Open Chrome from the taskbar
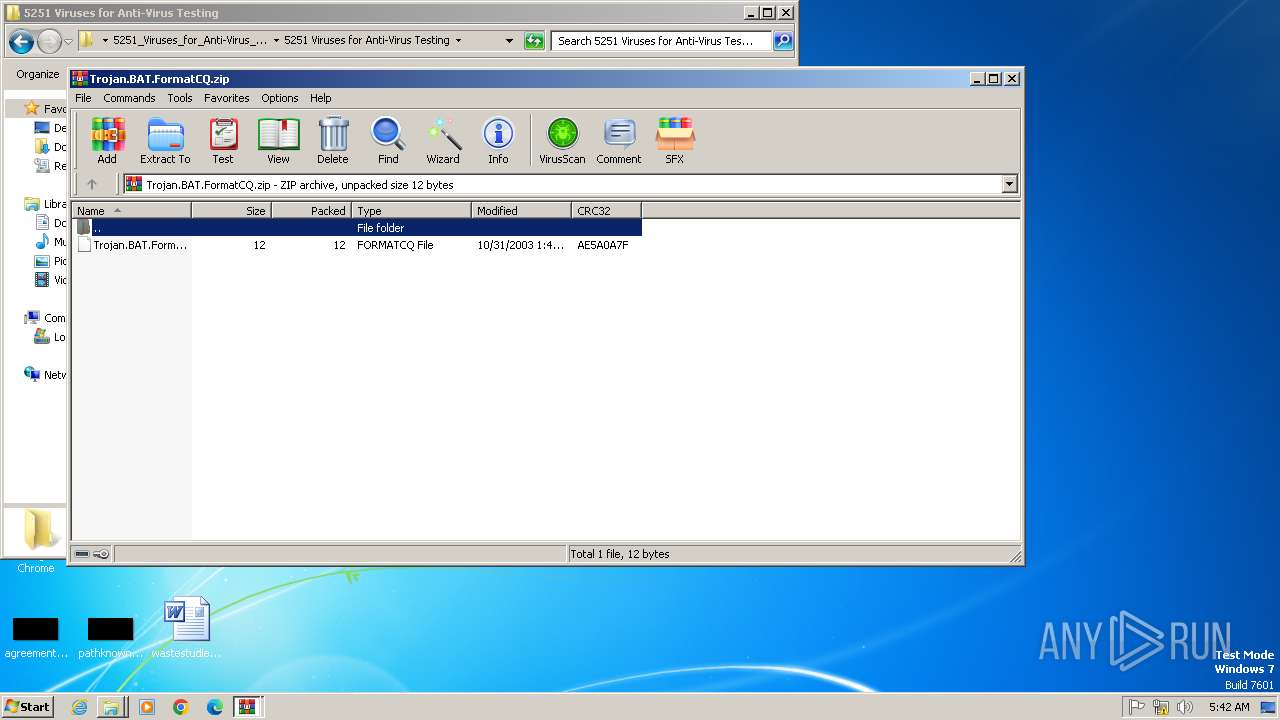This screenshot has width=1280, height=720. [x=181, y=707]
